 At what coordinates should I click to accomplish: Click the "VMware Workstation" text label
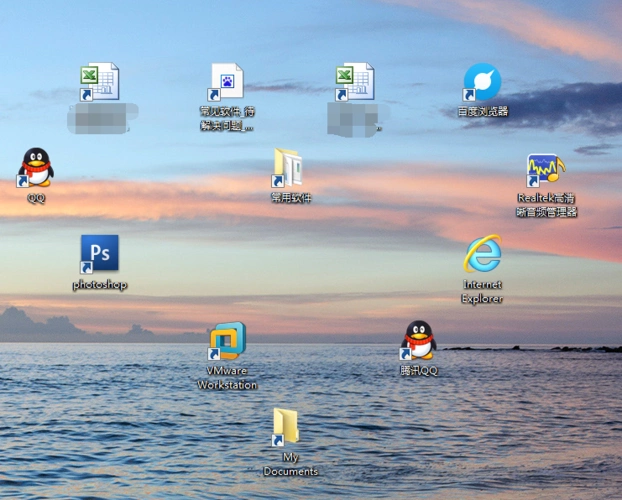click(x=227, y=377)
